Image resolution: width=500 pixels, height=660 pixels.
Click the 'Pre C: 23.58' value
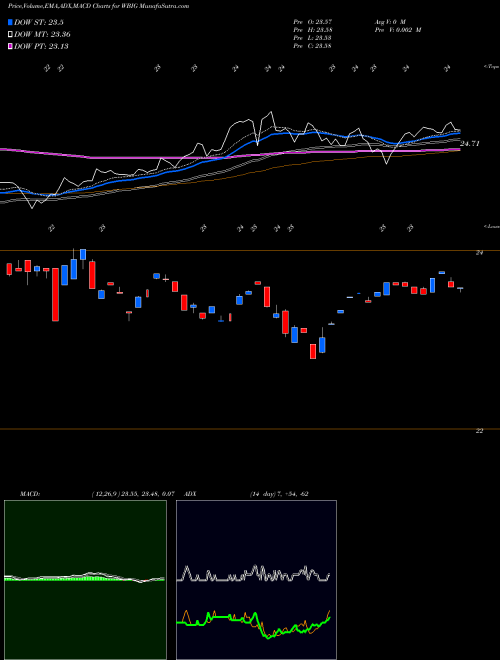(312, 46)
